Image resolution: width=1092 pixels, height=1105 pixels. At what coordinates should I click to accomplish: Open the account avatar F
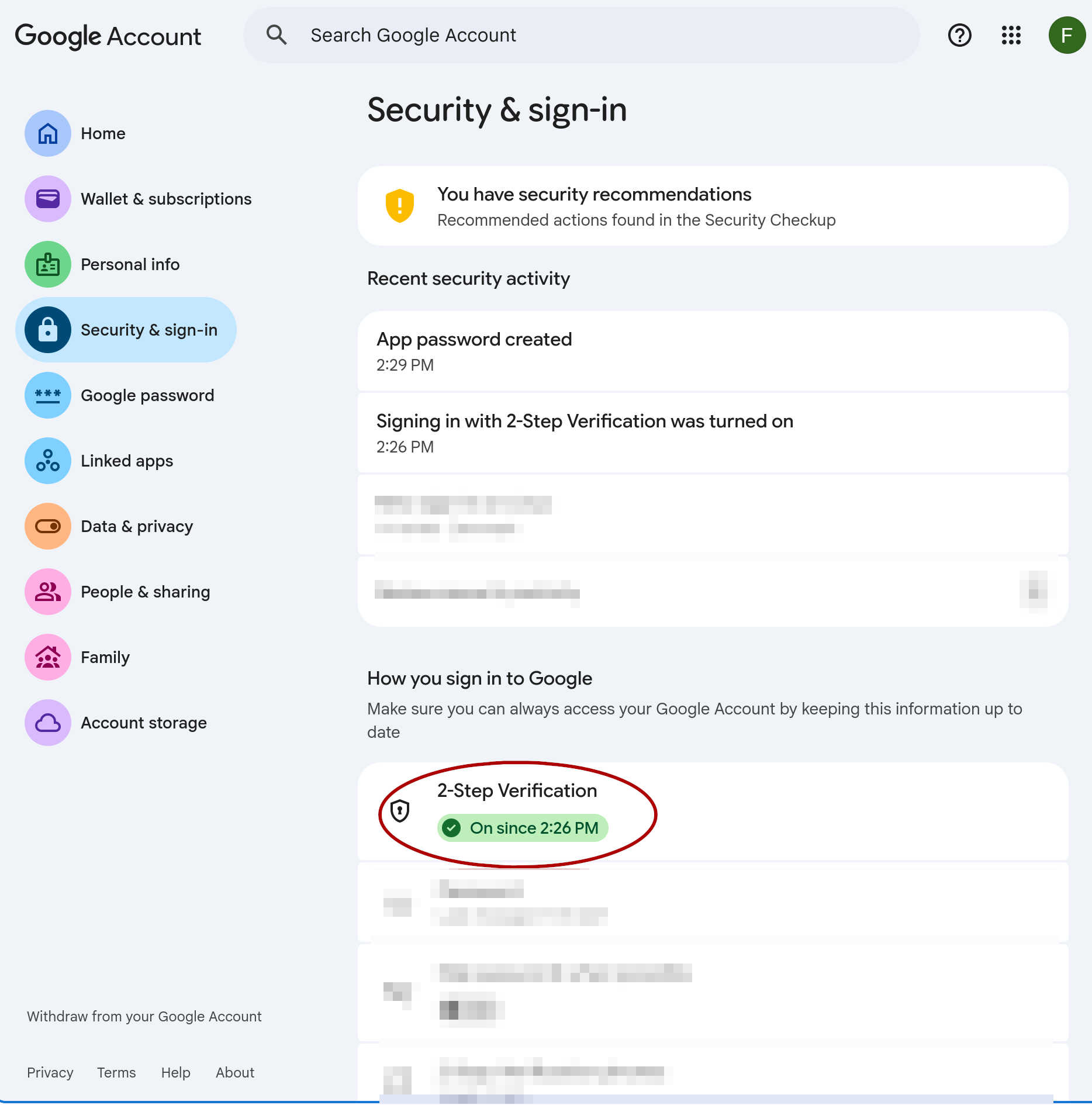click(1067, 35)
